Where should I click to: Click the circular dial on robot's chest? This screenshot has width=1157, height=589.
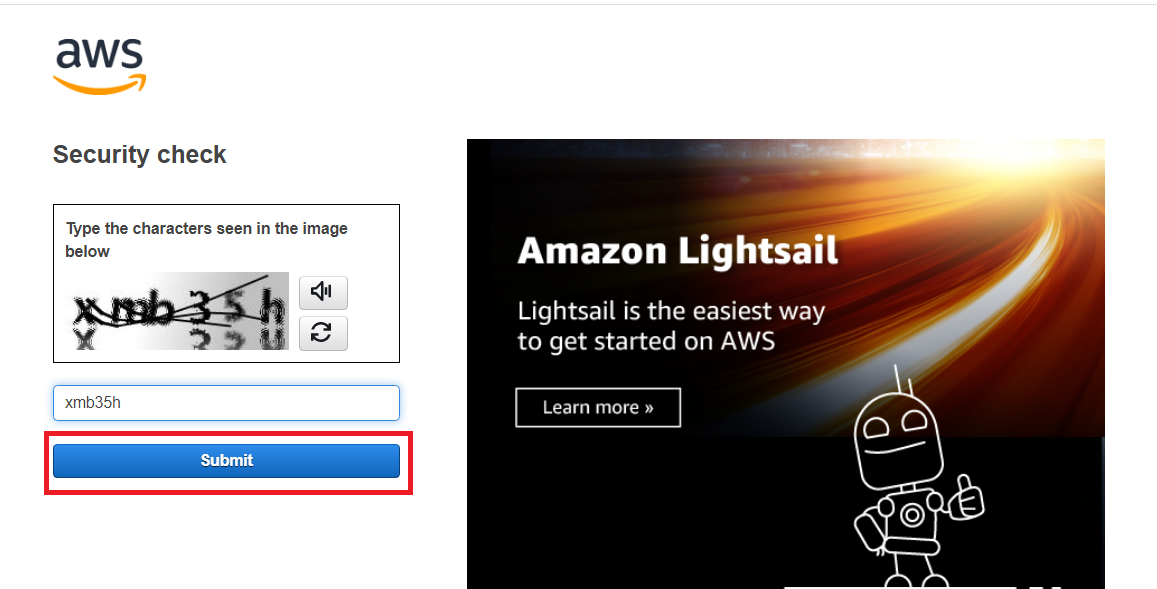point(911,515)
